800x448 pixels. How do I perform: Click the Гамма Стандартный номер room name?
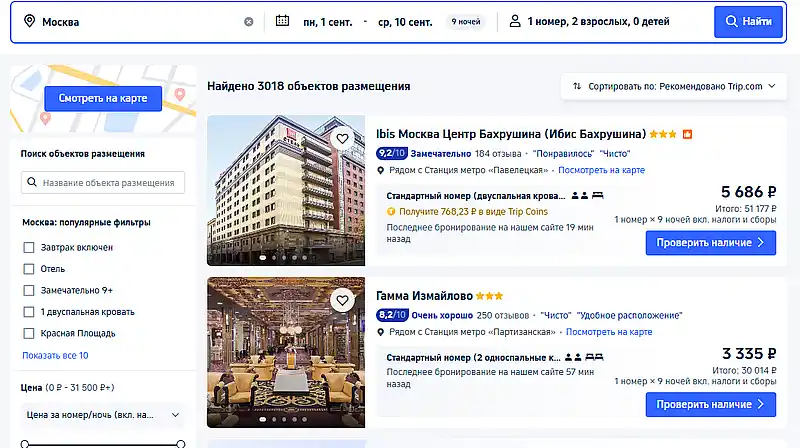click(473, 358)
